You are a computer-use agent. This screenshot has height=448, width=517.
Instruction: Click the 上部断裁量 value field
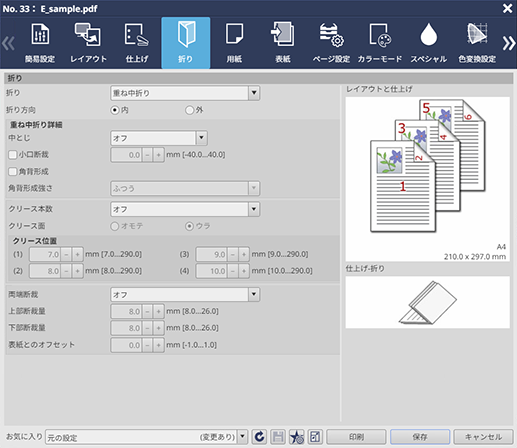[x=126, y=311]
